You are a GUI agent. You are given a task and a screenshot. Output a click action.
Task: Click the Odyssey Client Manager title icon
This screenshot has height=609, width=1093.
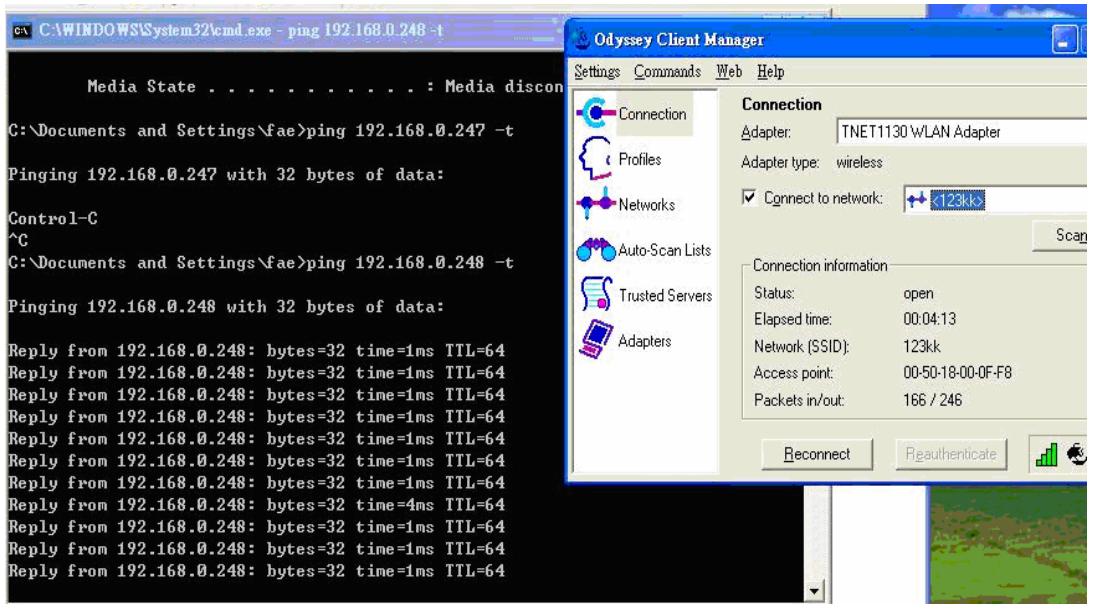582,39
